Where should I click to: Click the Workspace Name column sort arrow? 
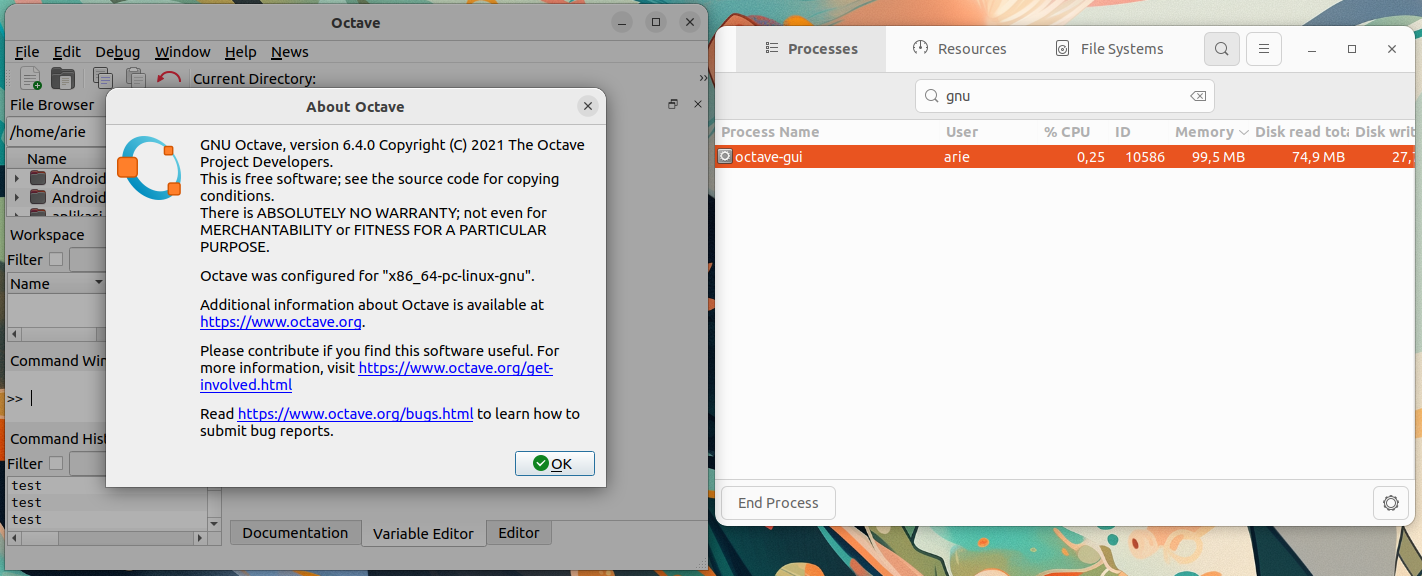(x=97, y=283)
